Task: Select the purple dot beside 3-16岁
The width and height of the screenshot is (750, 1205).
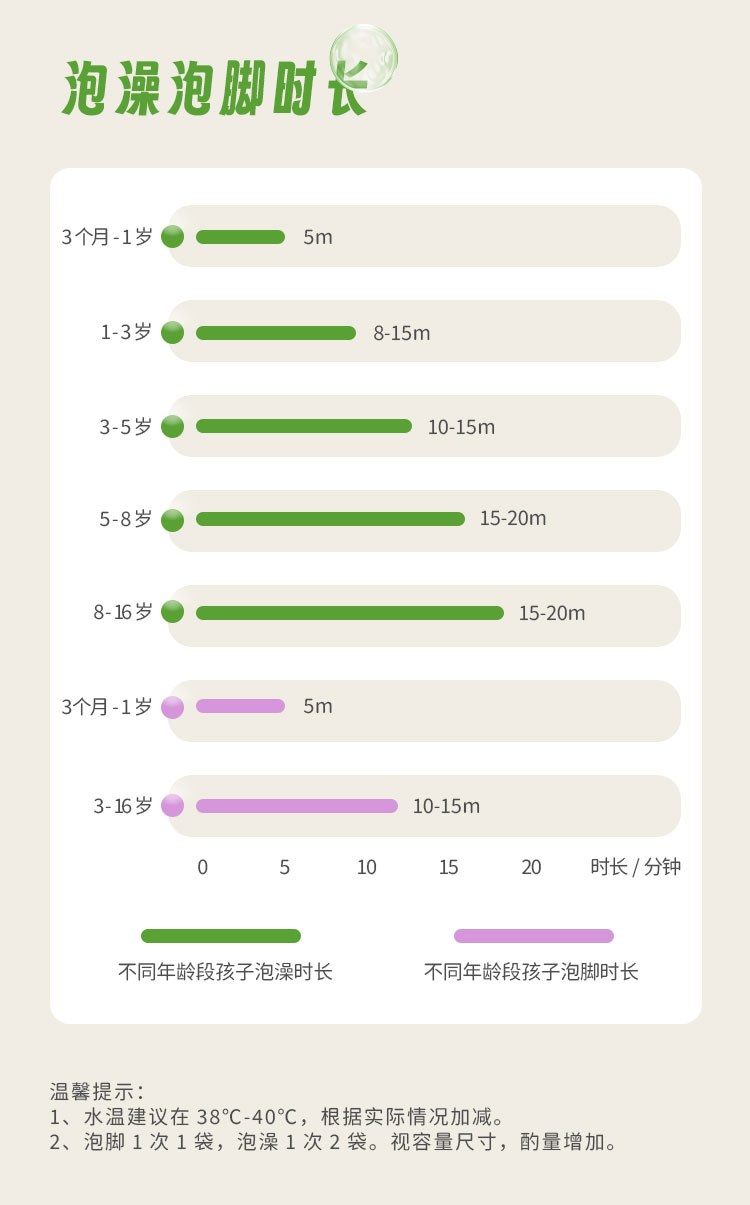Action: pyautogui.click(x=173, y=805)
